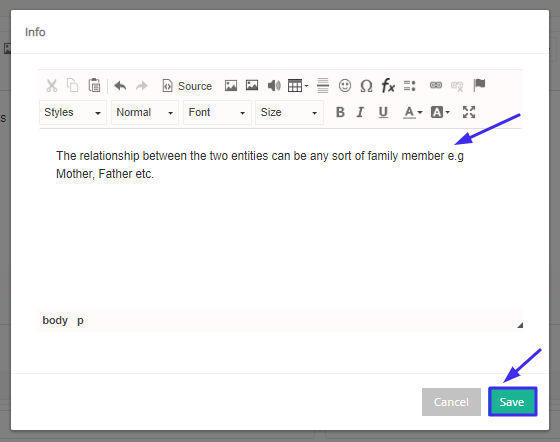560x442 pixels.
Task: Expand the Font dropdown
Action: click(x=217, y=112)
